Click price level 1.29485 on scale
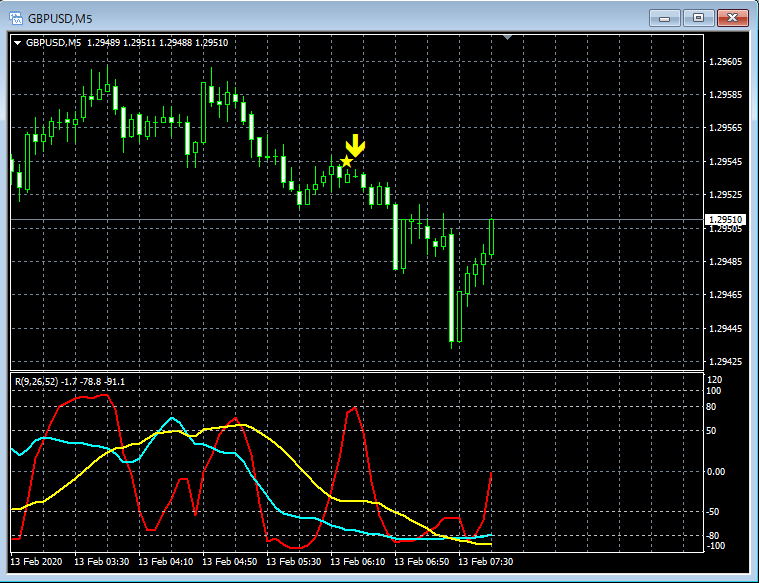The image size is (759, 583). 725,261
